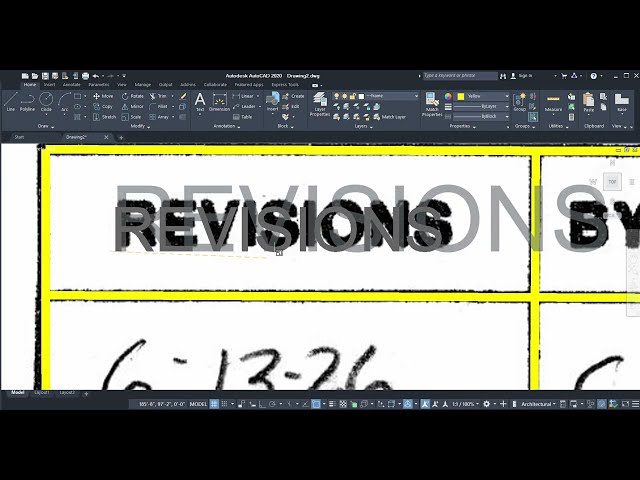
Task: Click the Save icon in quick access toolbar
Action: (45, 76)
